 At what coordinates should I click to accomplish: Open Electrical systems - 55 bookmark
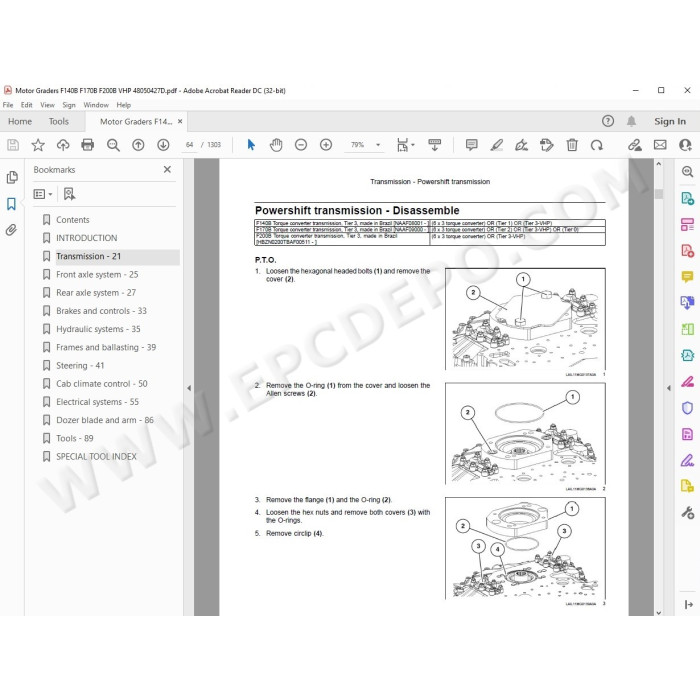click(x=97, y=402)
